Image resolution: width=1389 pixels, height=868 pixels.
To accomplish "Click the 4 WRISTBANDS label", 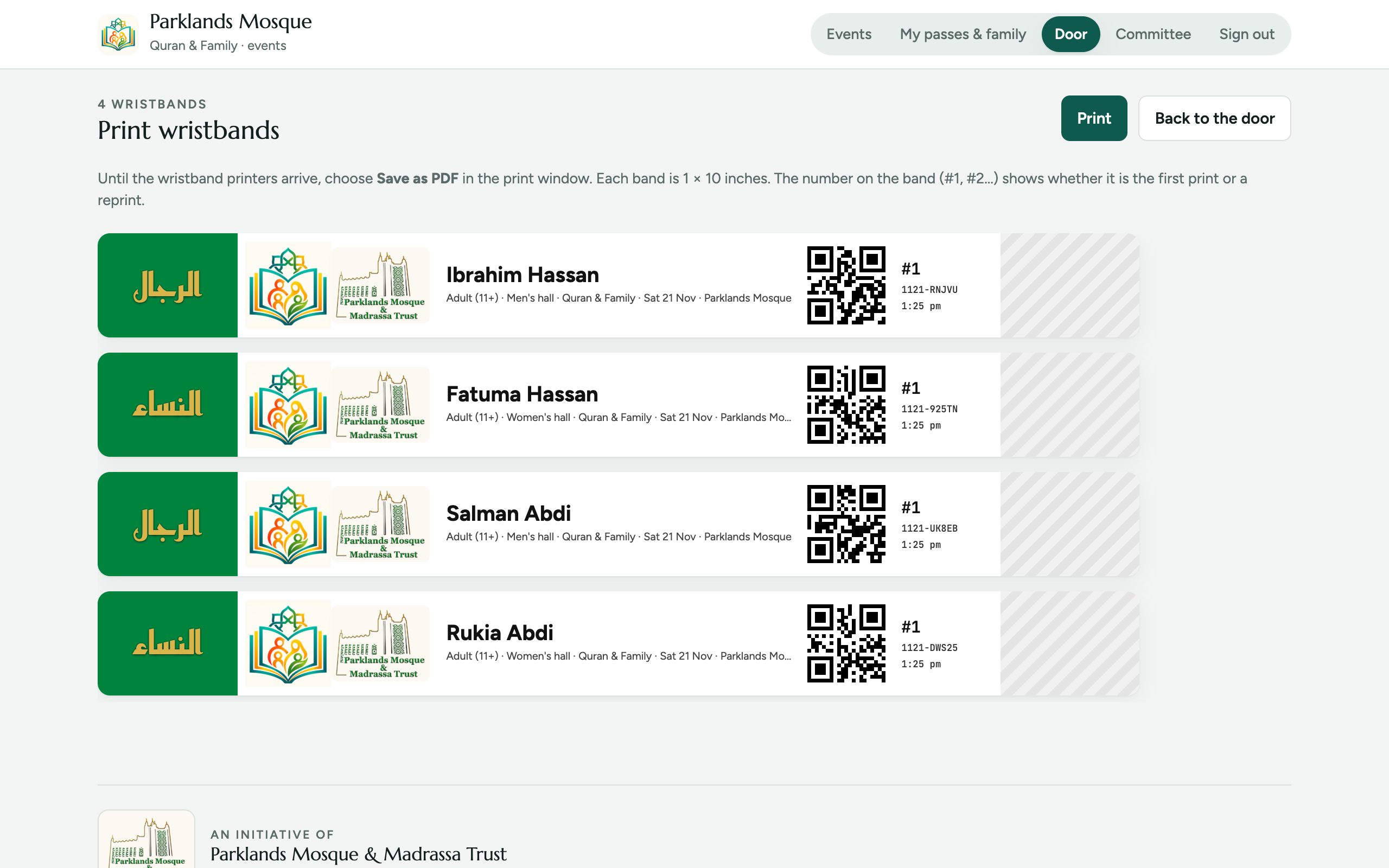I will tap(152, 105).
